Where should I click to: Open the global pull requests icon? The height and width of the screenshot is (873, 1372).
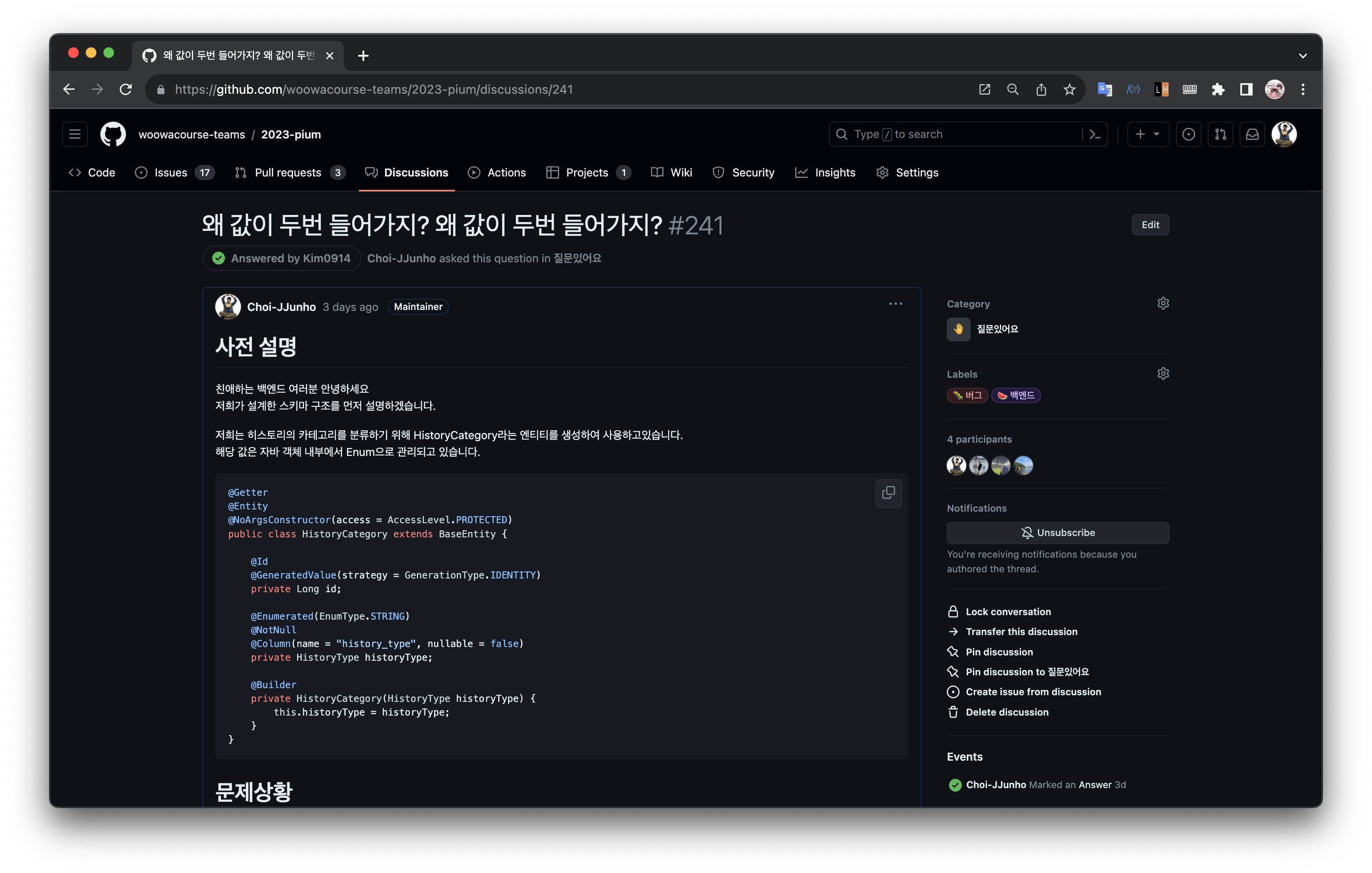1220,134
